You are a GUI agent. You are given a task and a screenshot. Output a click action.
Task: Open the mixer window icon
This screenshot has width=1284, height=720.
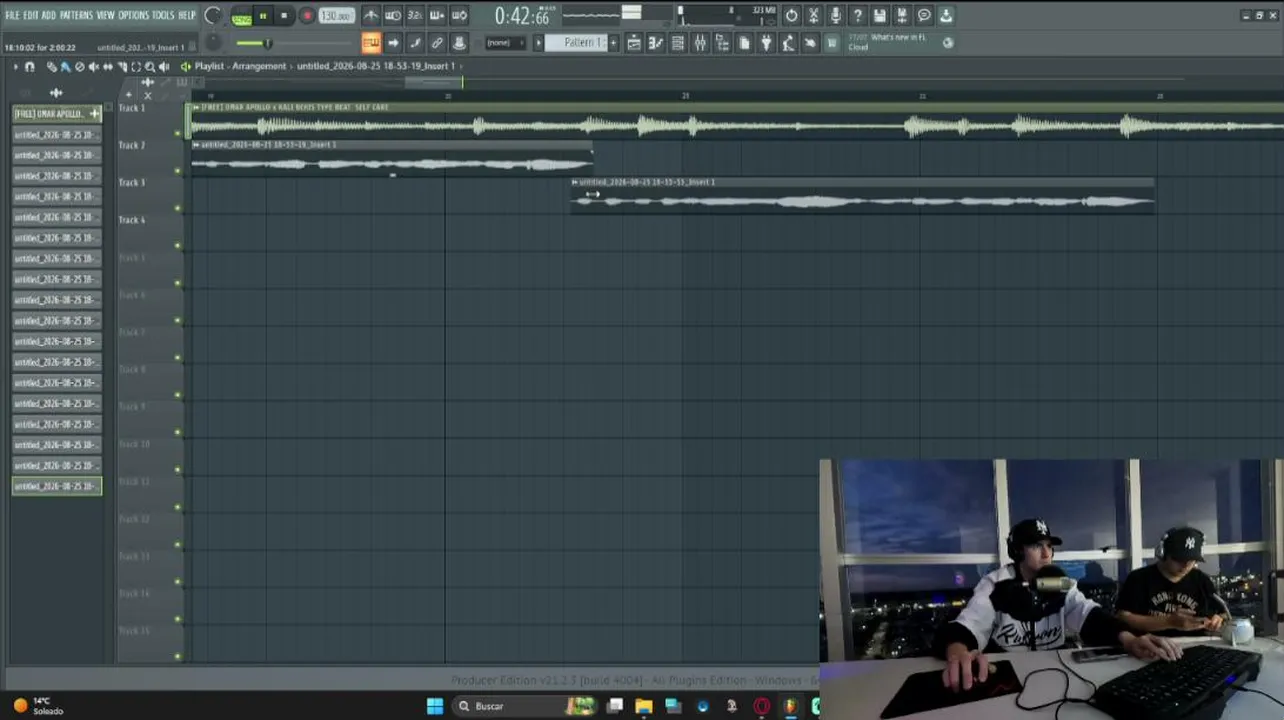[x=700, y=43]
